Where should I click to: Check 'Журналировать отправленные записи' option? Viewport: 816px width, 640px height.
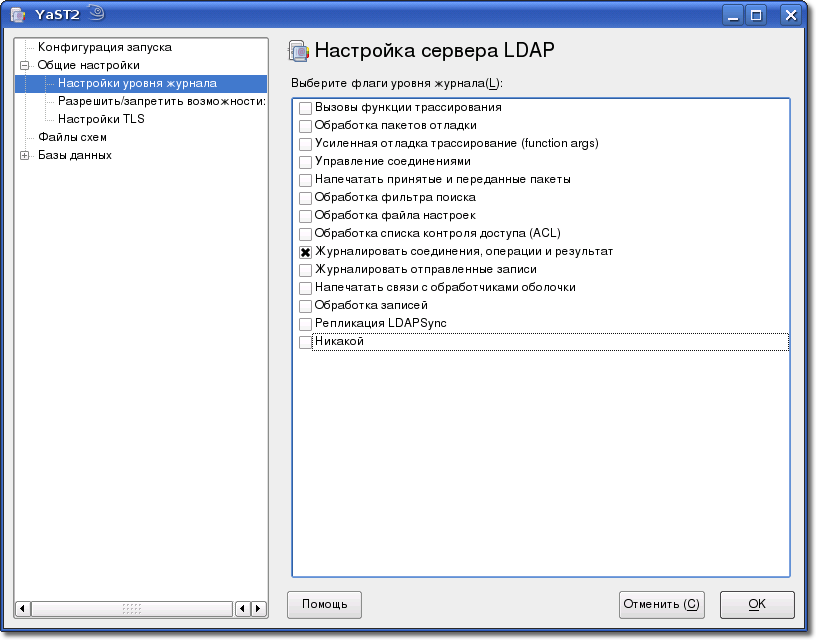[x=305, y=270]
